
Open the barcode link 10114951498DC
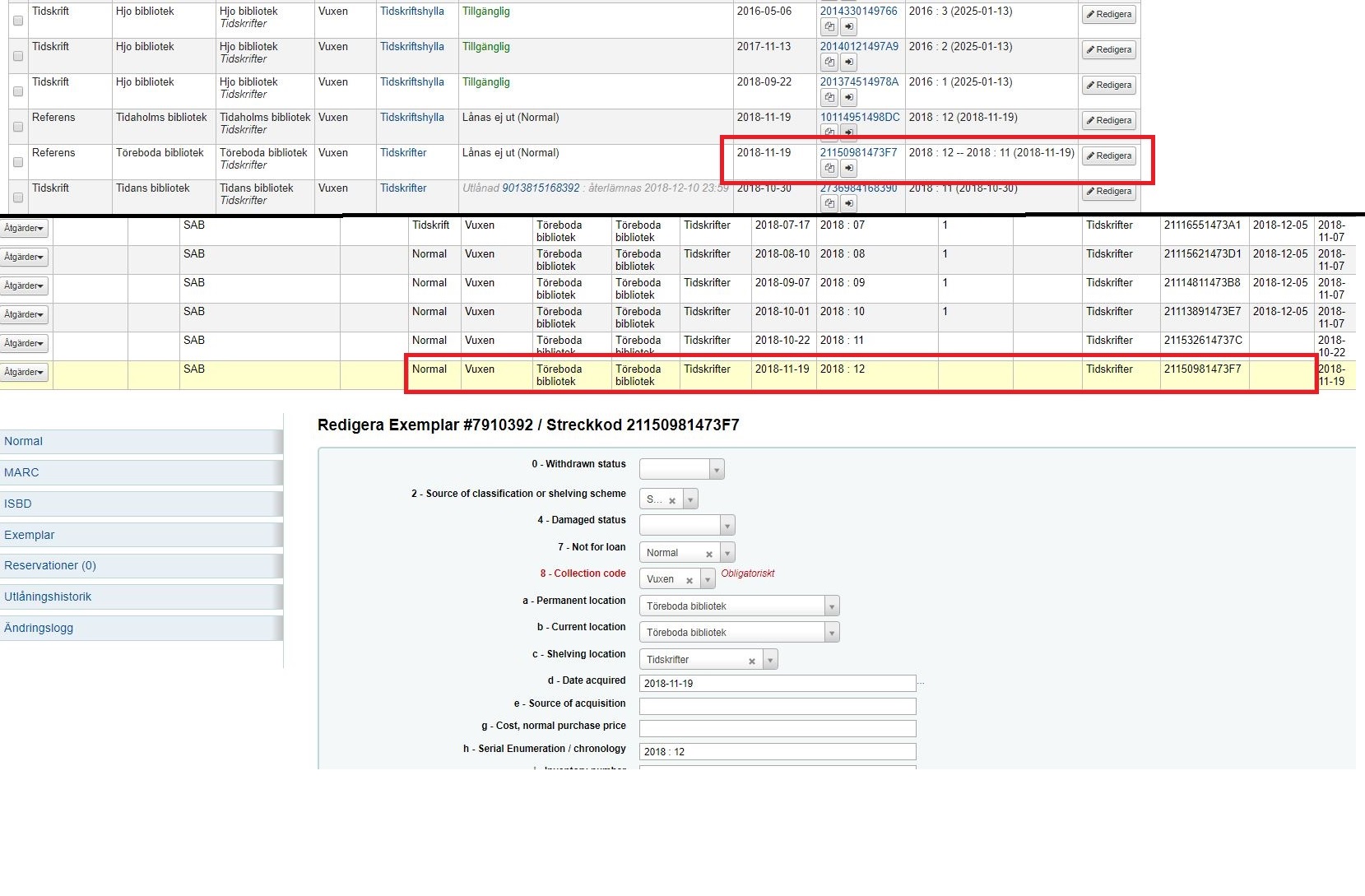(859, 118)
